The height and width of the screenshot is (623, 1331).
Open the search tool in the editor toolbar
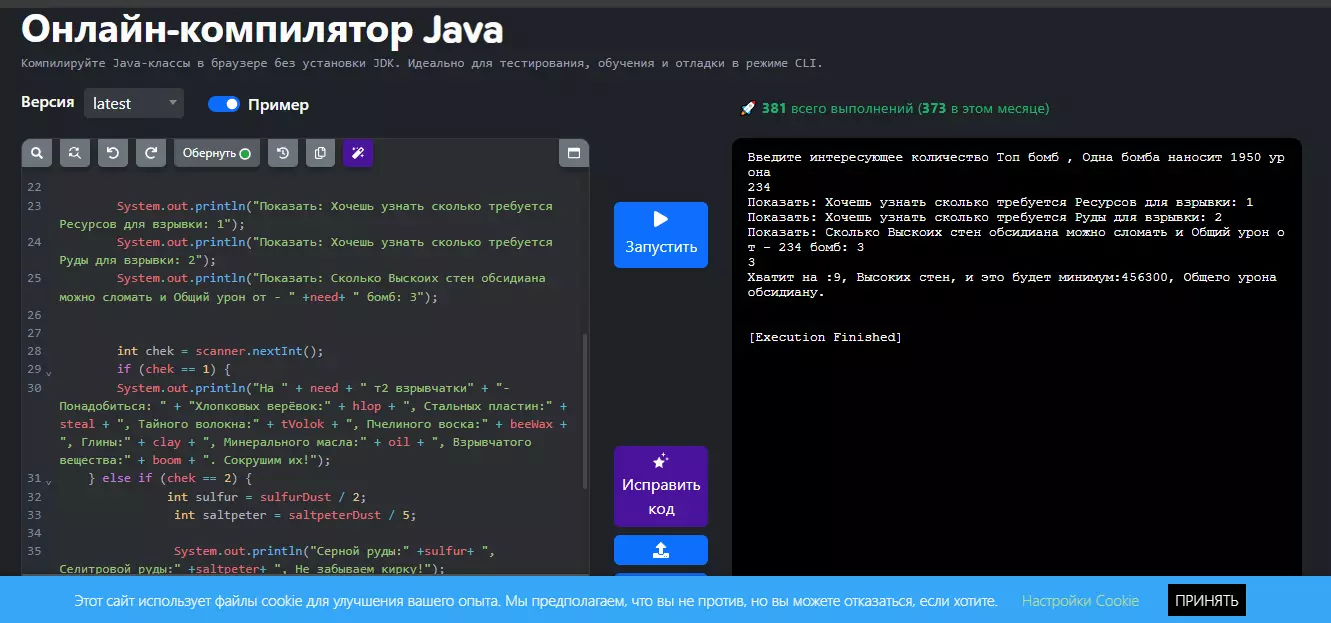(37, 153)
